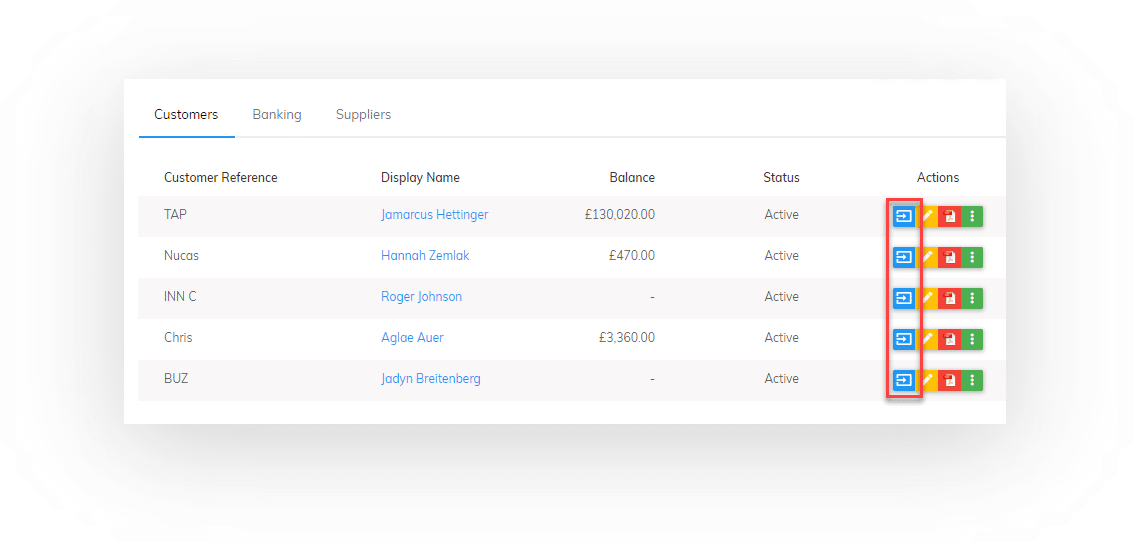The image size is (1134, 542).
Task: Click the blue enter icon for Hannah Zemlak
Action: tap(904, 257)
